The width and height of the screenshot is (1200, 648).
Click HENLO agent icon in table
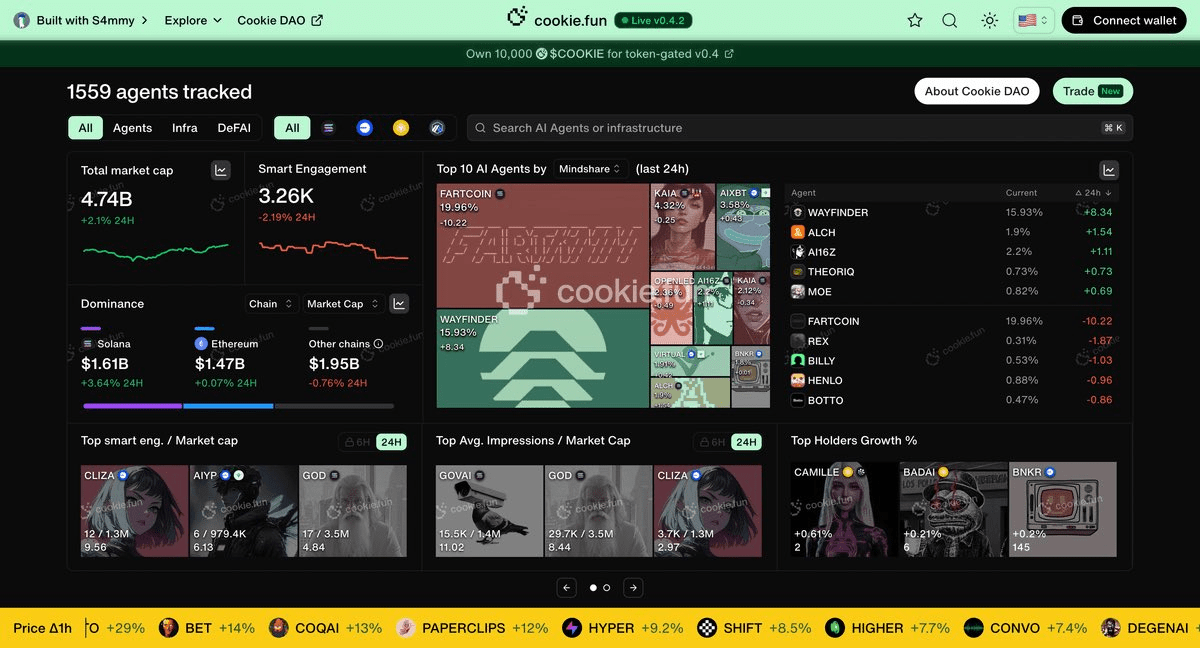click(798, 381)
